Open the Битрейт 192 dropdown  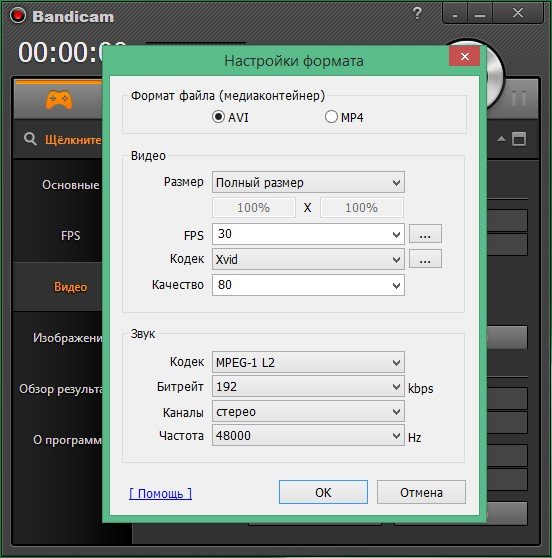click(x=308, y=386)
